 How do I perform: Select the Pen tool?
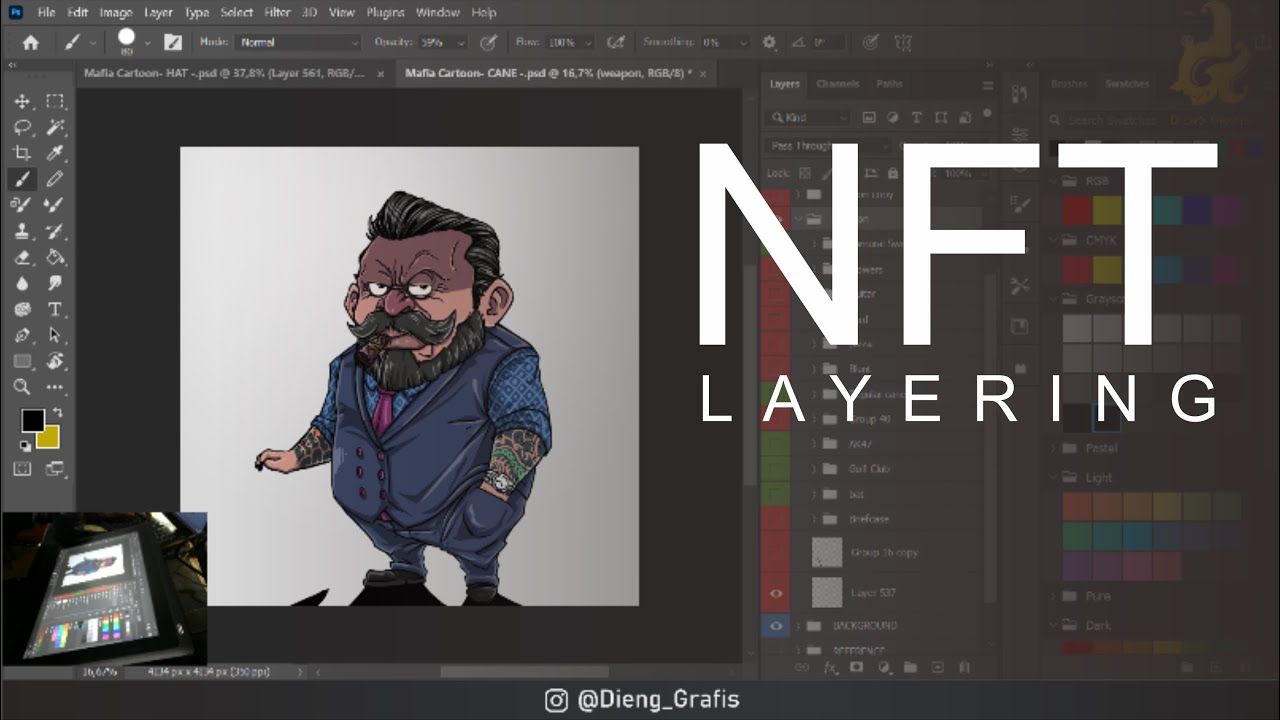(22, 335)
